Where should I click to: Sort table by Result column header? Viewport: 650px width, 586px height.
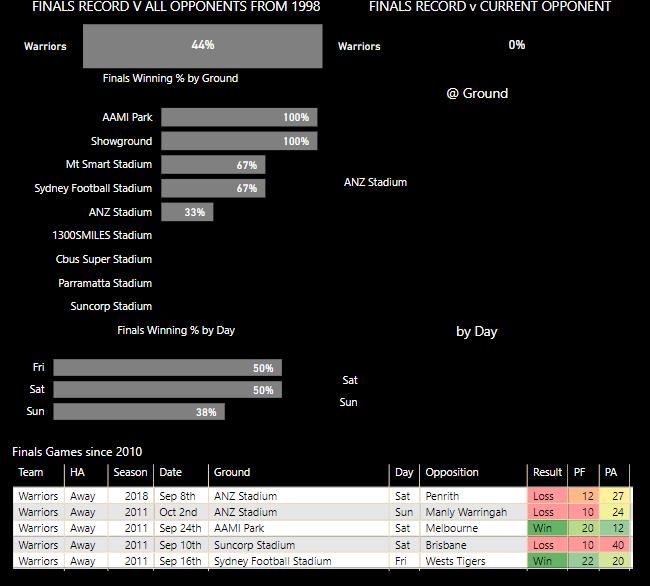coord(547,472)
